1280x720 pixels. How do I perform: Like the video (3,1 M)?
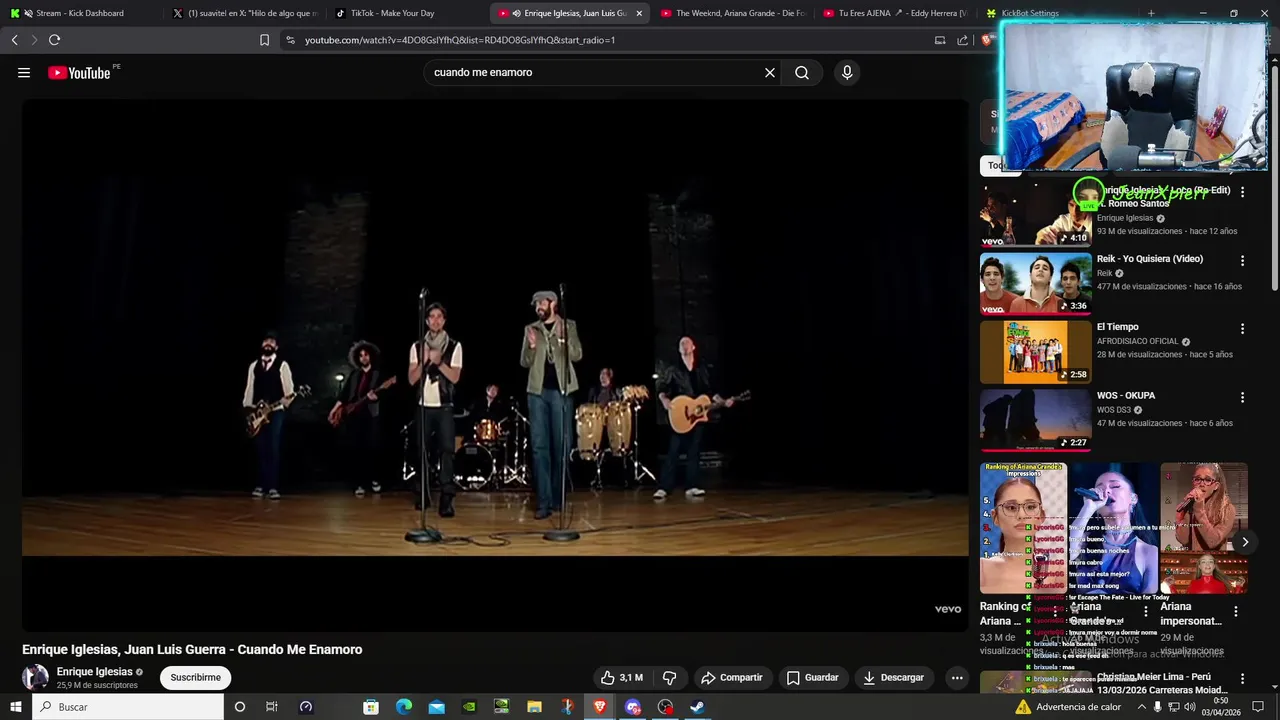click(x=621, y=678)
